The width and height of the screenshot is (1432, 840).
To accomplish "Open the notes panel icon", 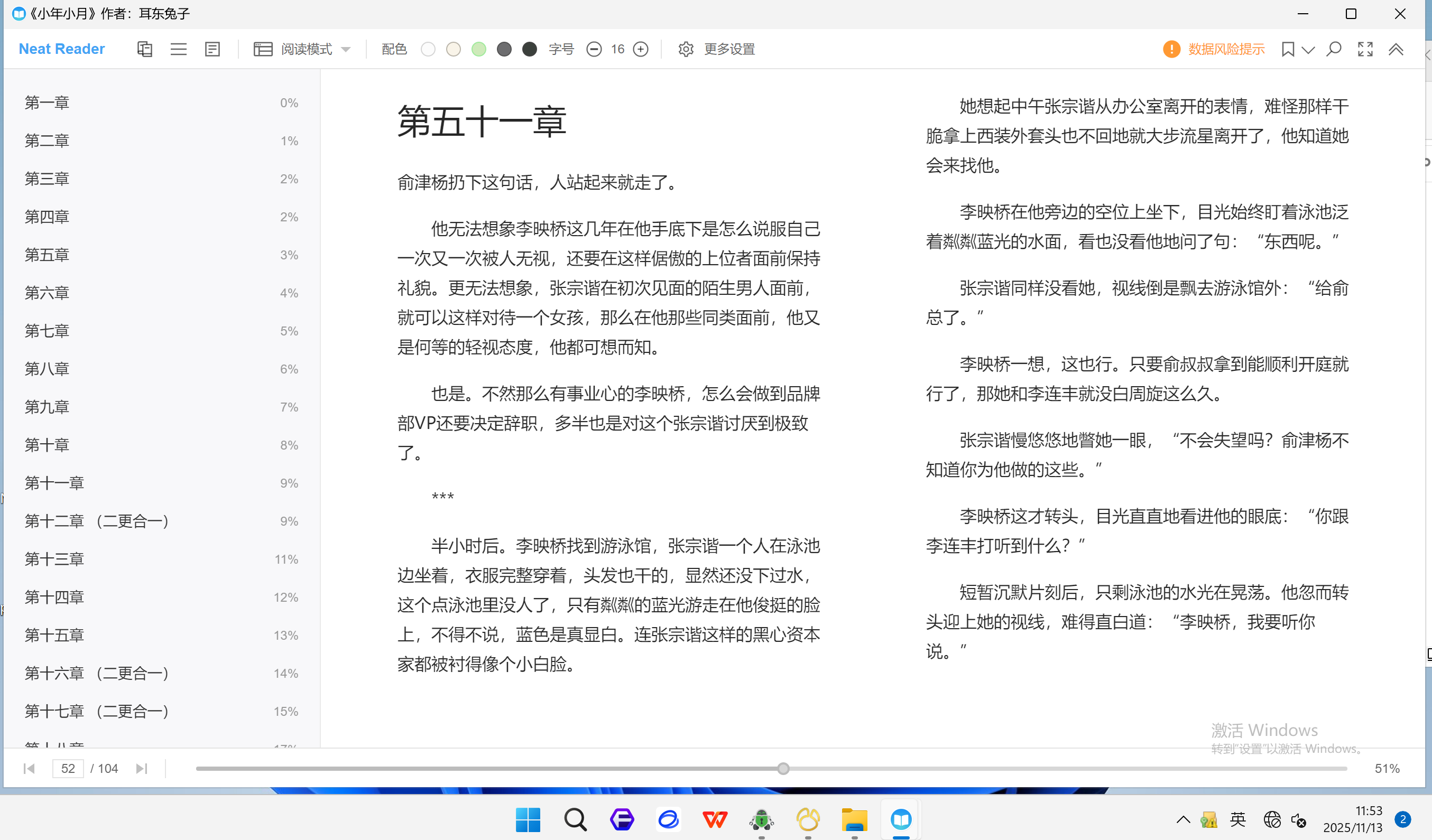I will [212, 50].
